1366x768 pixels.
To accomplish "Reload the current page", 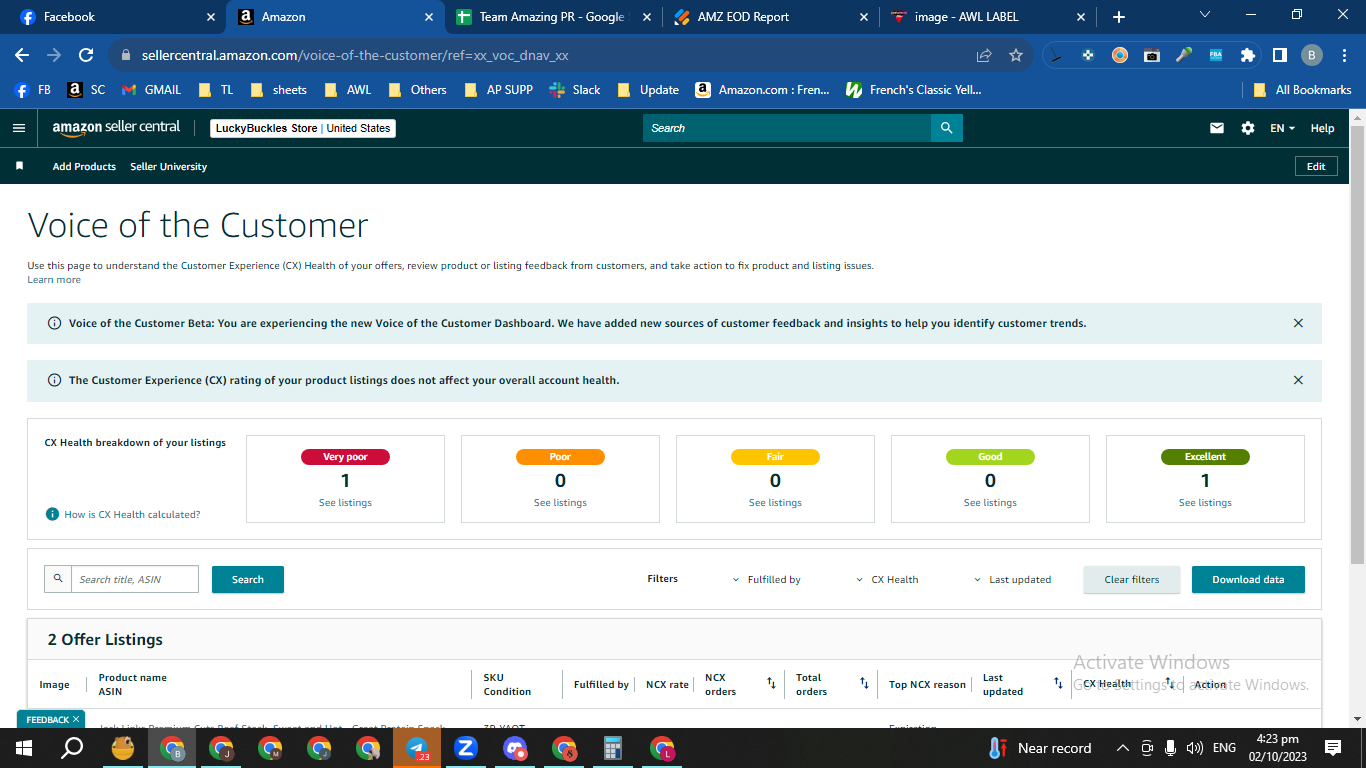I will (86, 56).
